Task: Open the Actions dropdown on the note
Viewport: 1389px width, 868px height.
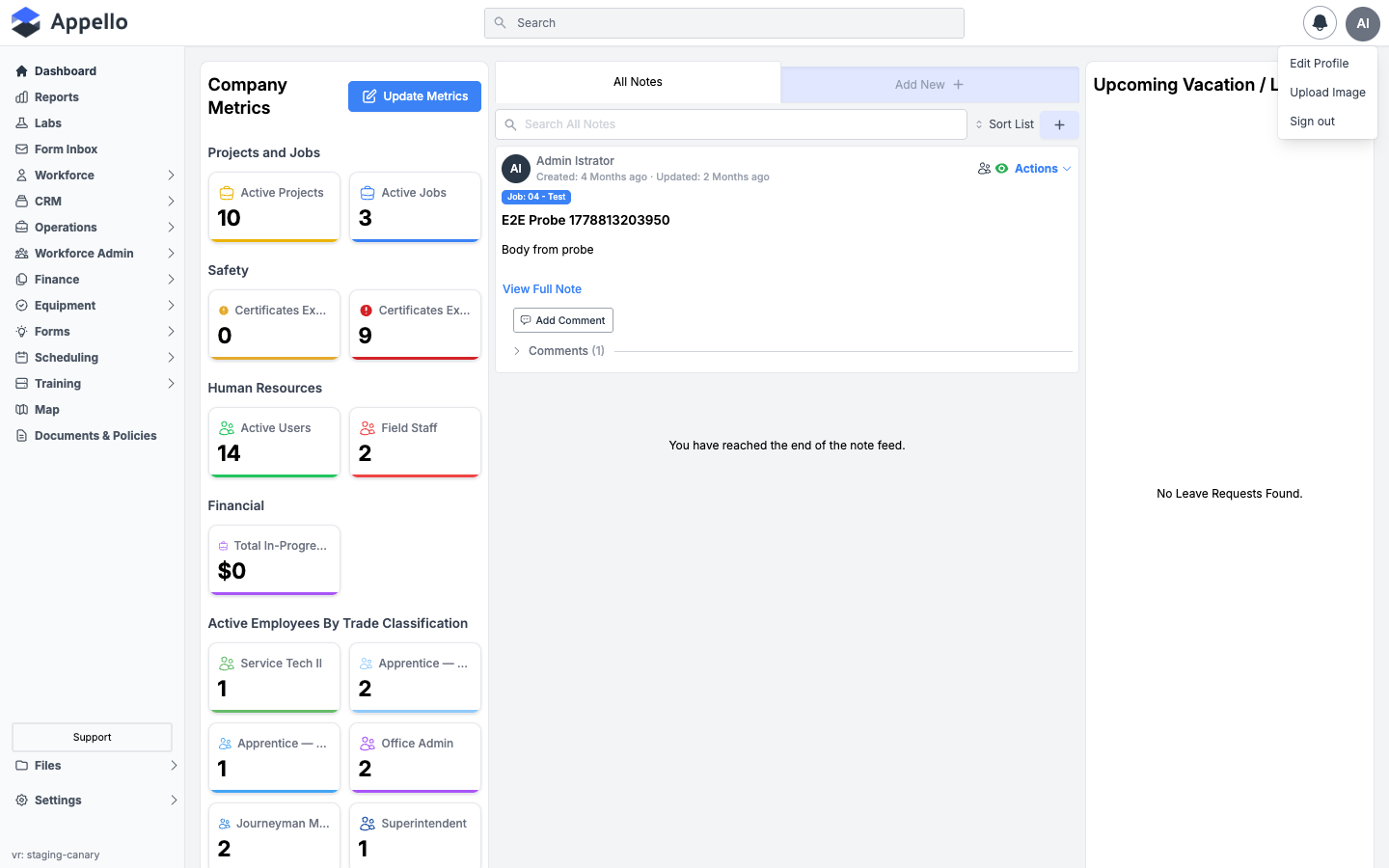Action: pyautogui.click(x=1043, y=169)
